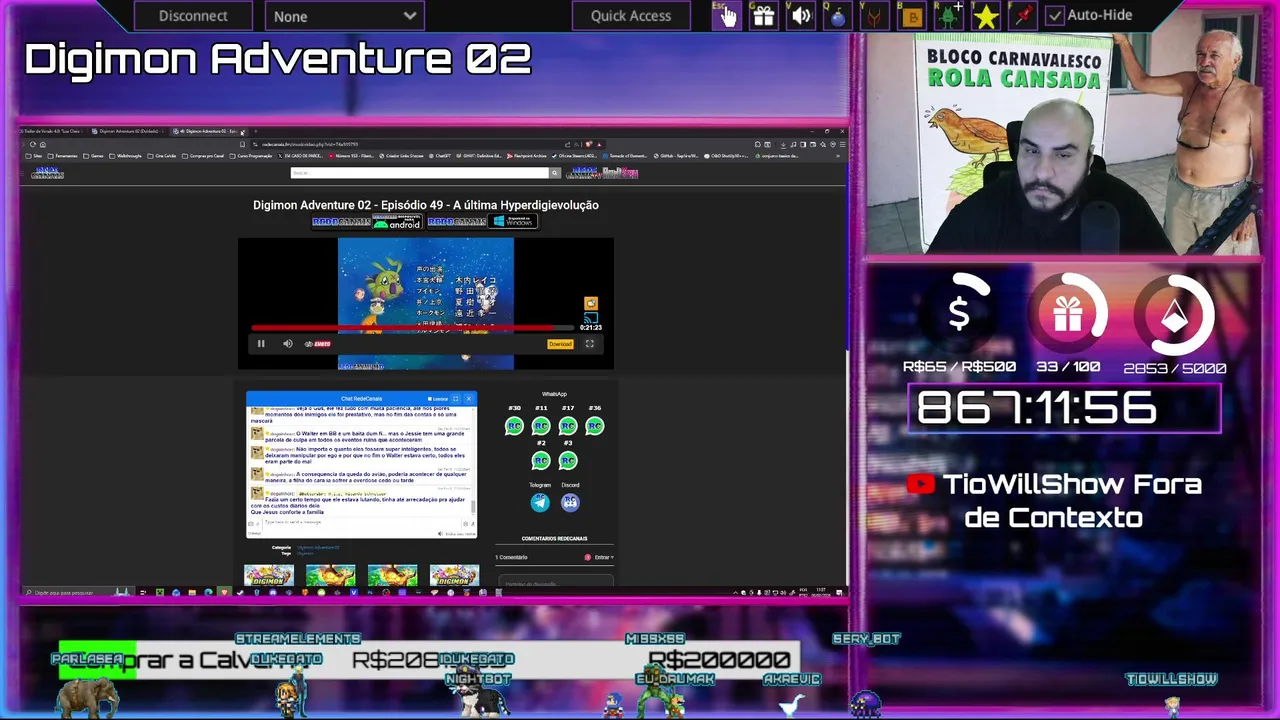The width and height of the screenshot is (1280, 720).
Task: Click the yellow Download button
Action: (x=560, y=344)
